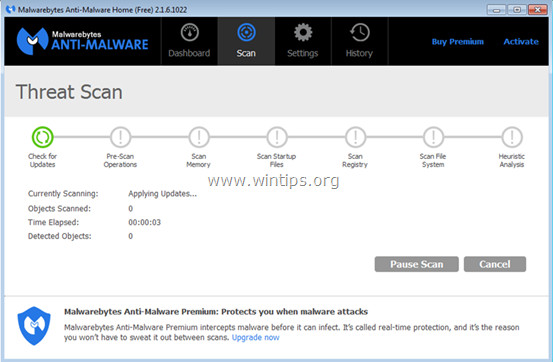Viewport: 553px width, 362px height.
Task: Pause the scan with Pause Scan
Action: point(417,264)
